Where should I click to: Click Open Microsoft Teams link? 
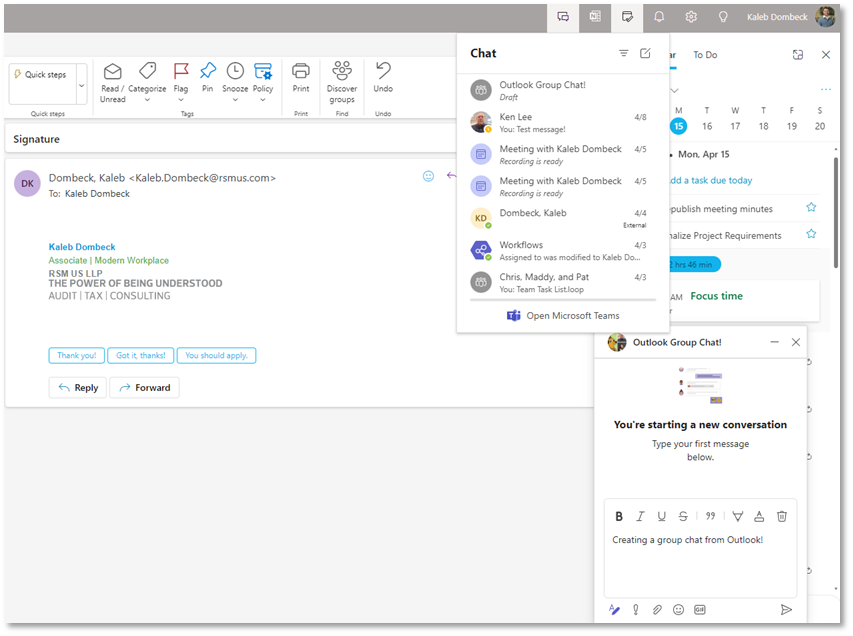pyautogui.click(x=563, y=316)
